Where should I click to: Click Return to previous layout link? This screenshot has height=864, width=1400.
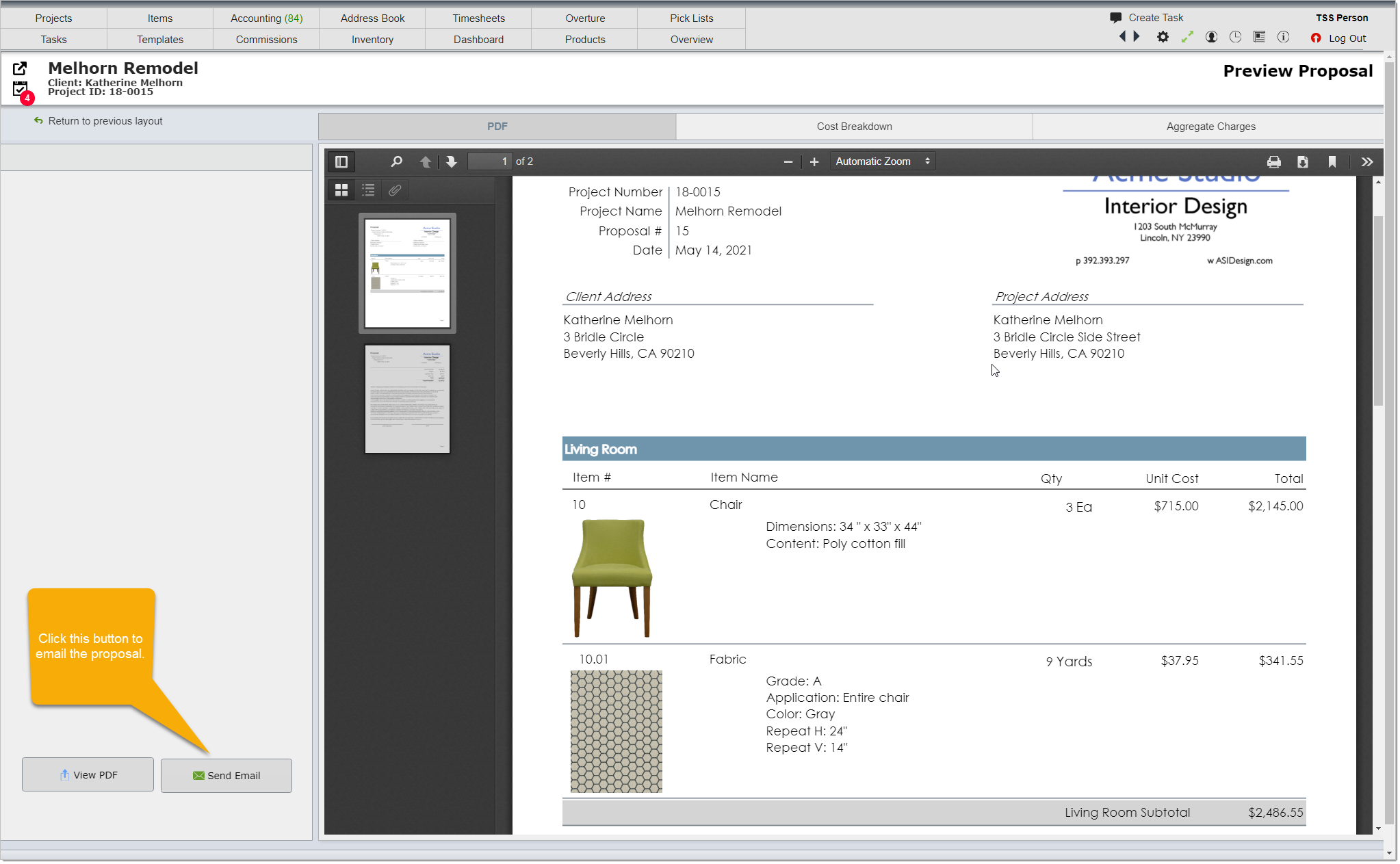pos(105,121)
